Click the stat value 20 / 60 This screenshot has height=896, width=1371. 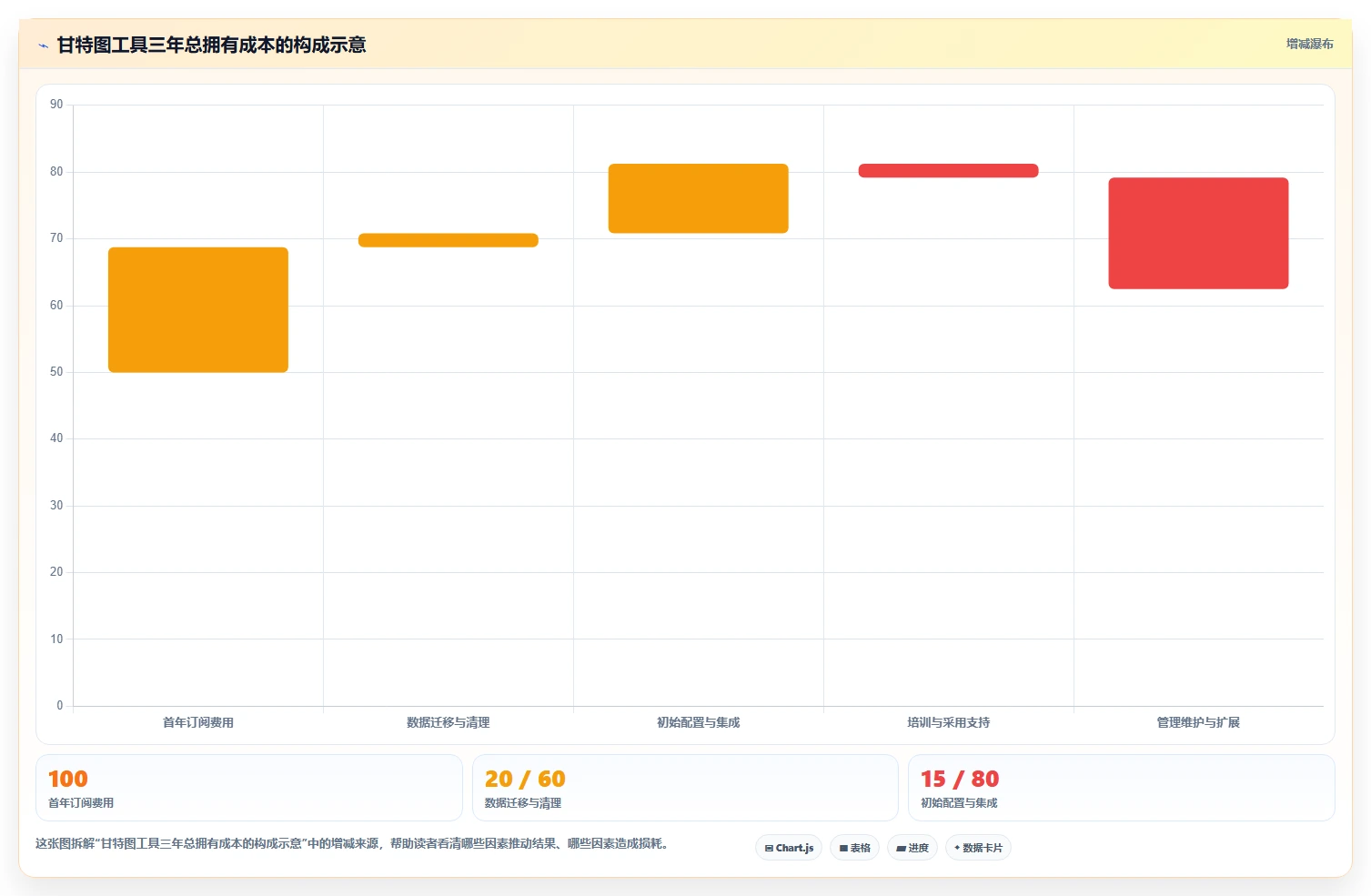coord(525,780)
